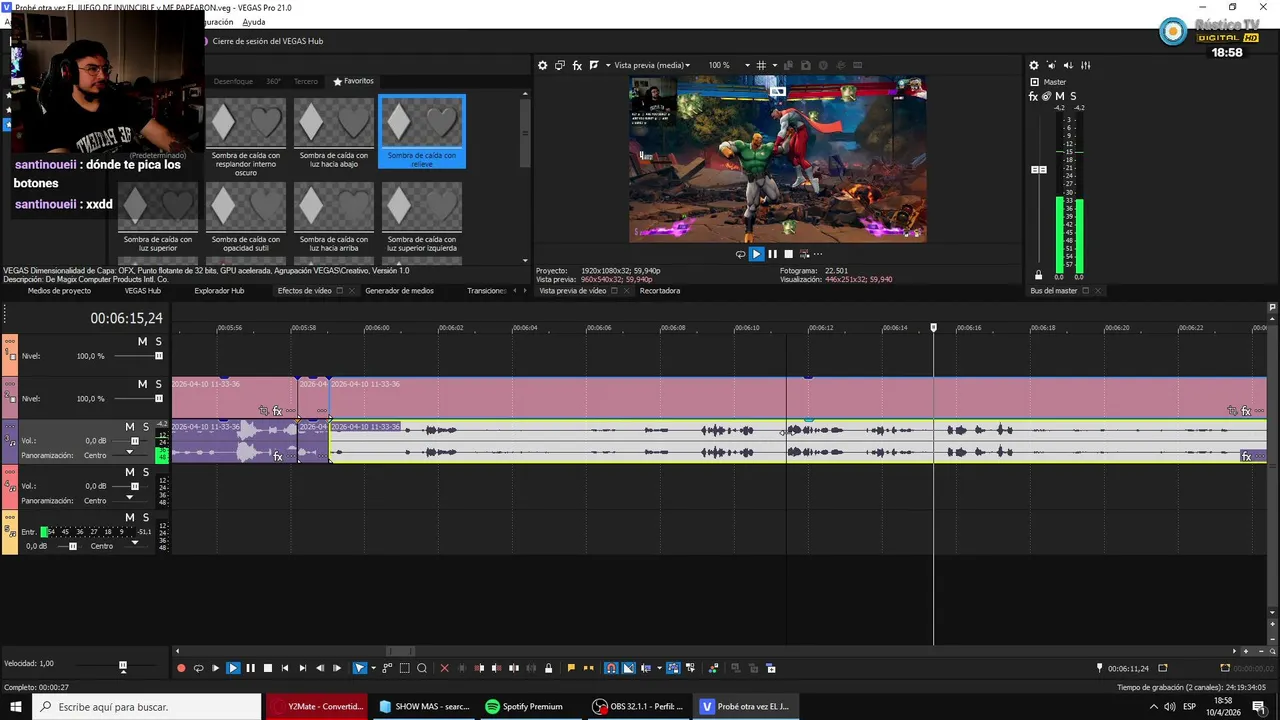The width and height of the screenshot is (1280, 720).
Task: Solo the Master bus
Action: [x=1073, y=97]
